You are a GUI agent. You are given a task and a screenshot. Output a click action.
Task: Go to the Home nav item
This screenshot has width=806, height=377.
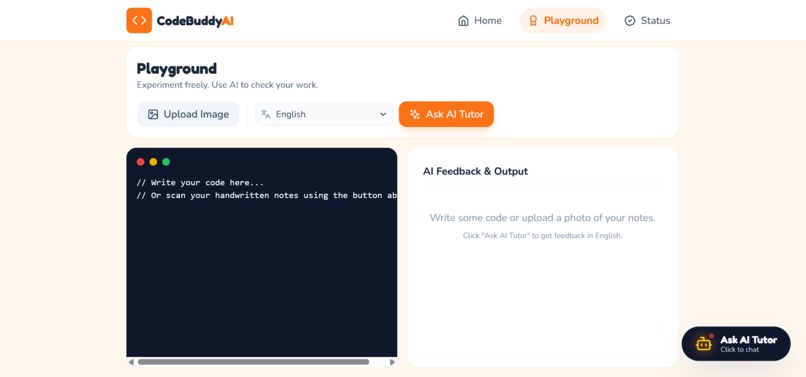click(480, 21)
